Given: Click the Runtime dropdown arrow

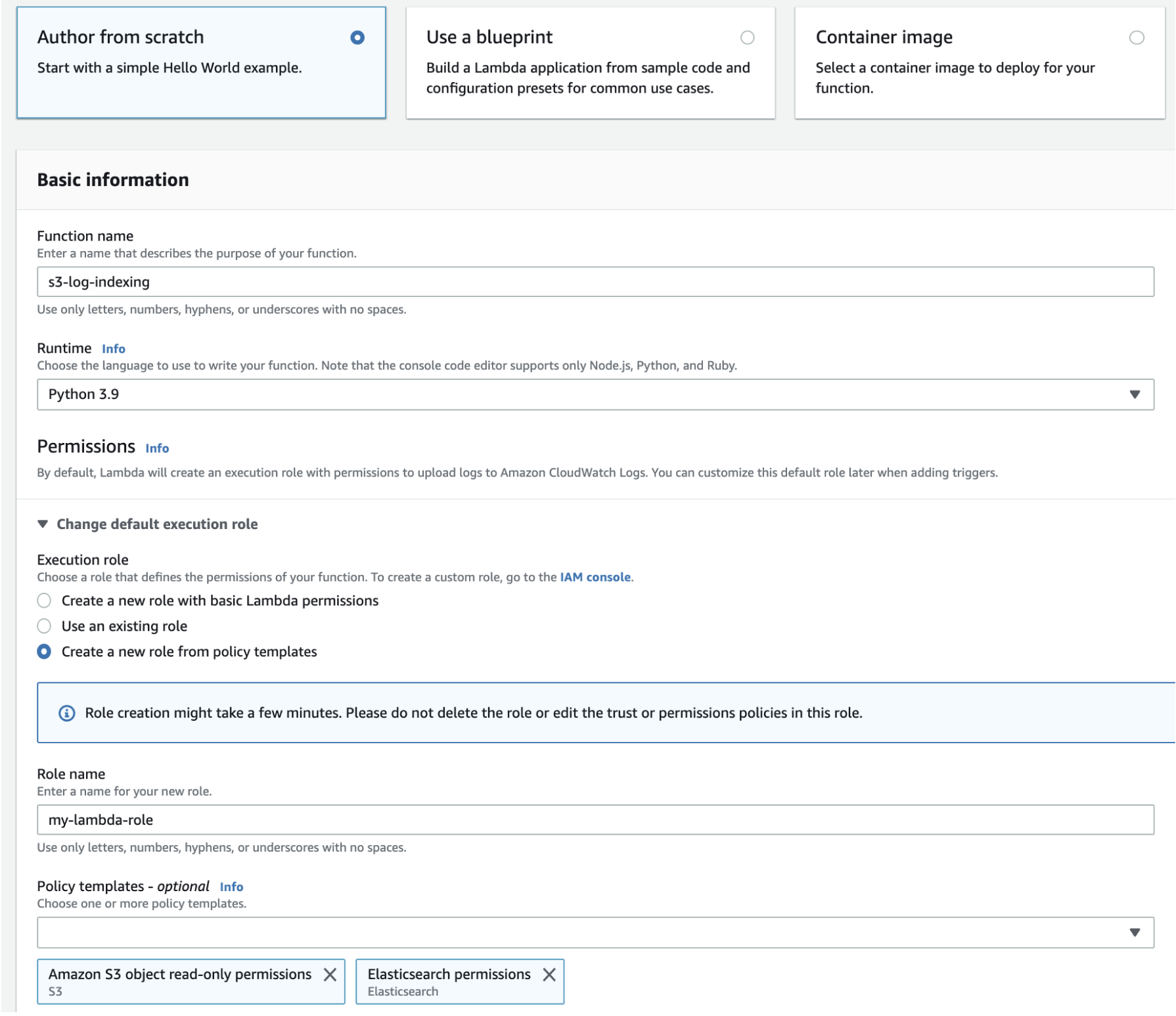Looking at the screenshot, I should [1135, 394].
